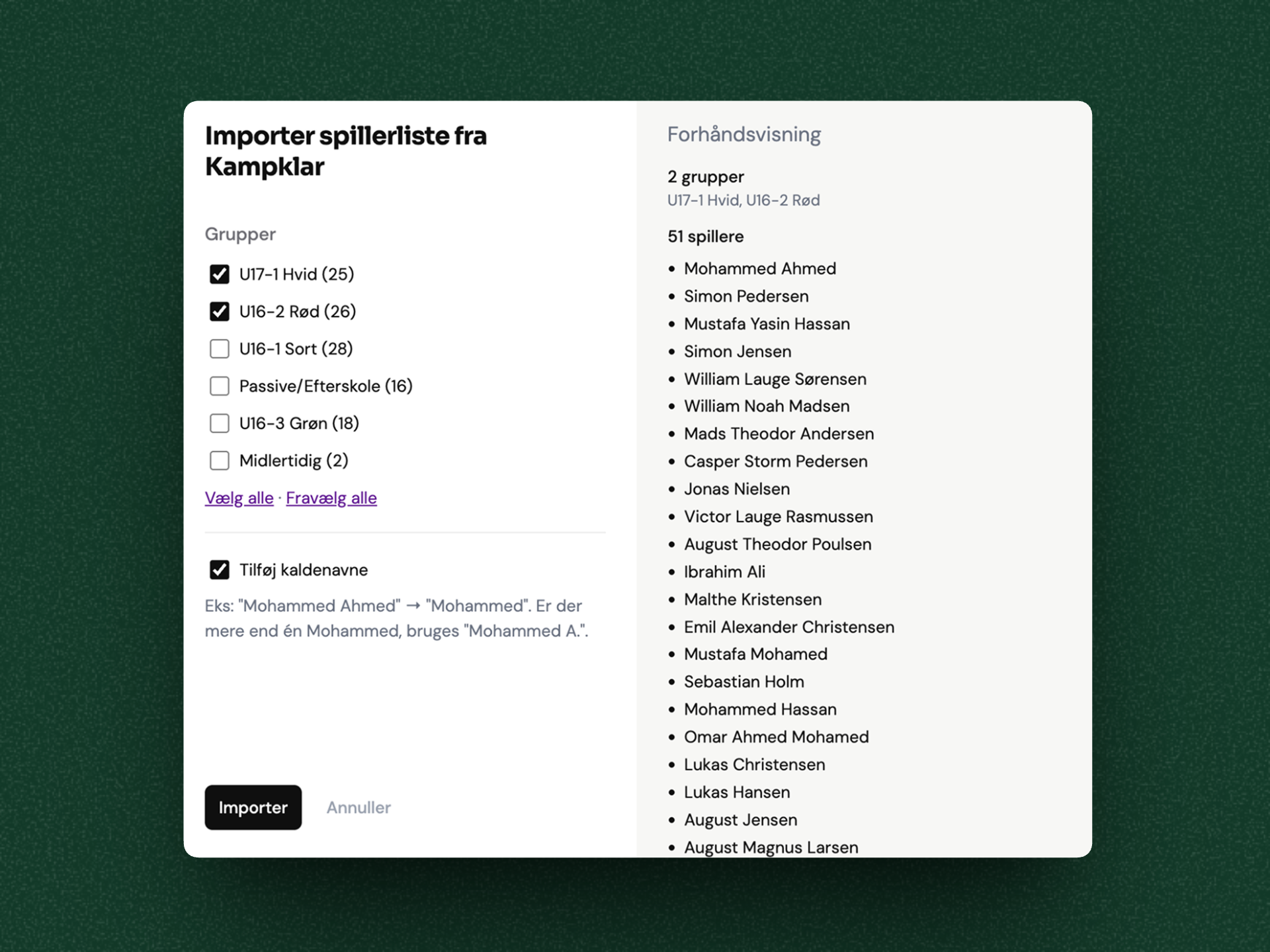Click William Lauge Sørensen in preview
Screen dimensions: 1270x952
tap(775, 379)
